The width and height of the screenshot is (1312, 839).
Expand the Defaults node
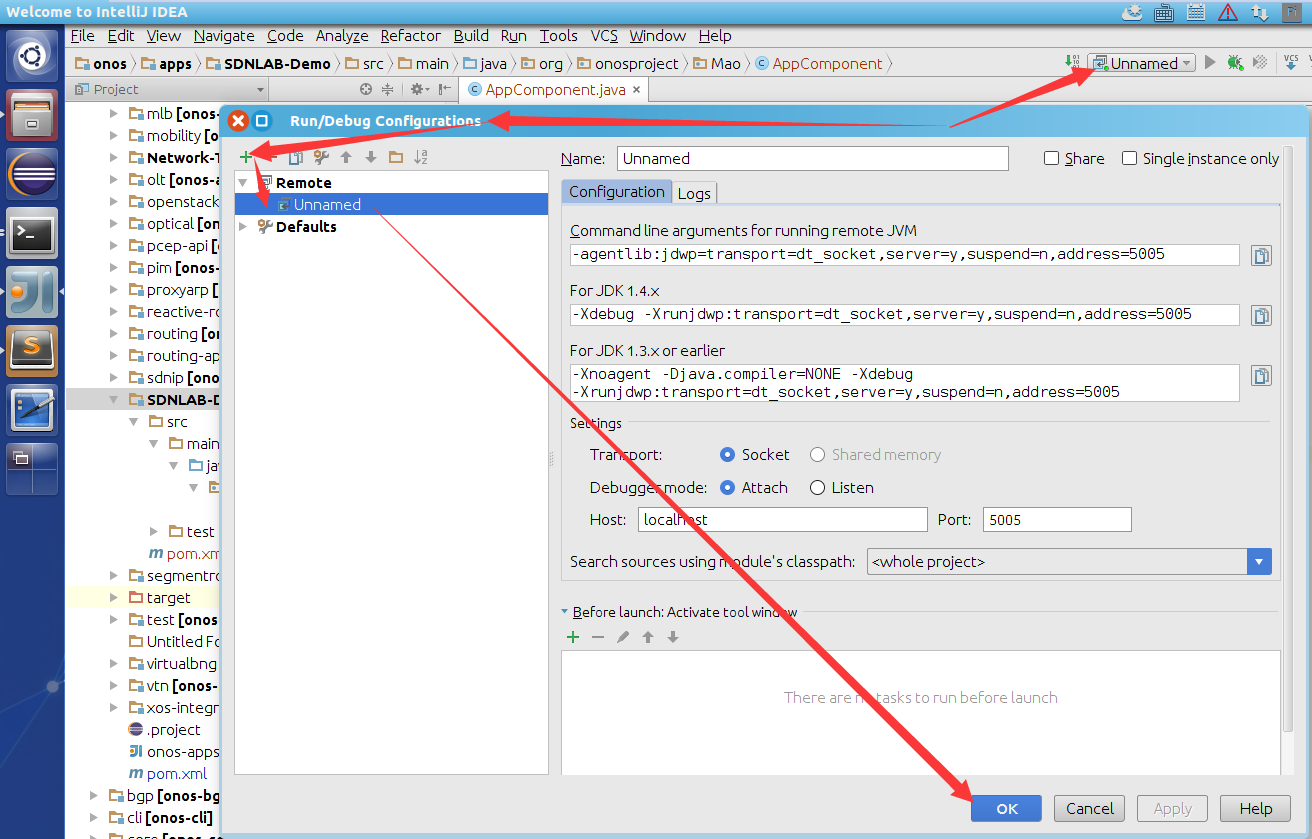(x=243, y=227)
